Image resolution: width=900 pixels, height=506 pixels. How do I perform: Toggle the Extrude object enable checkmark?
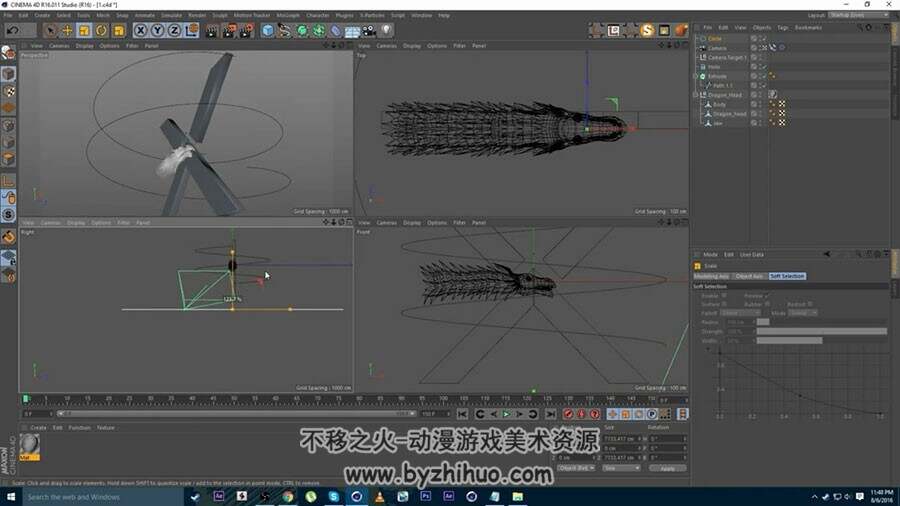click(x=764, y=76)
